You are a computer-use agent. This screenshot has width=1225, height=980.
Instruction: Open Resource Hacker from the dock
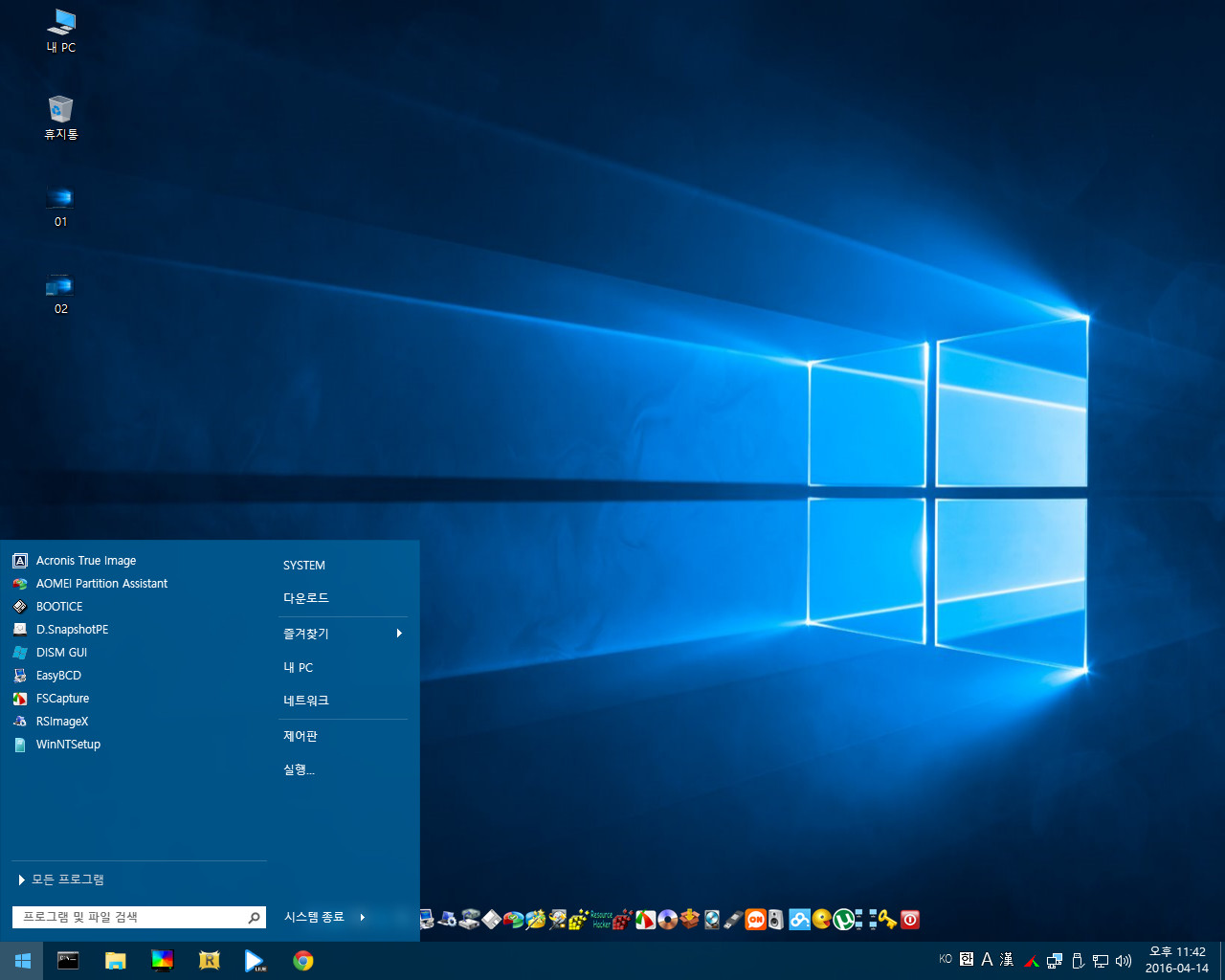pyautogui.click(x=601, y=920)
